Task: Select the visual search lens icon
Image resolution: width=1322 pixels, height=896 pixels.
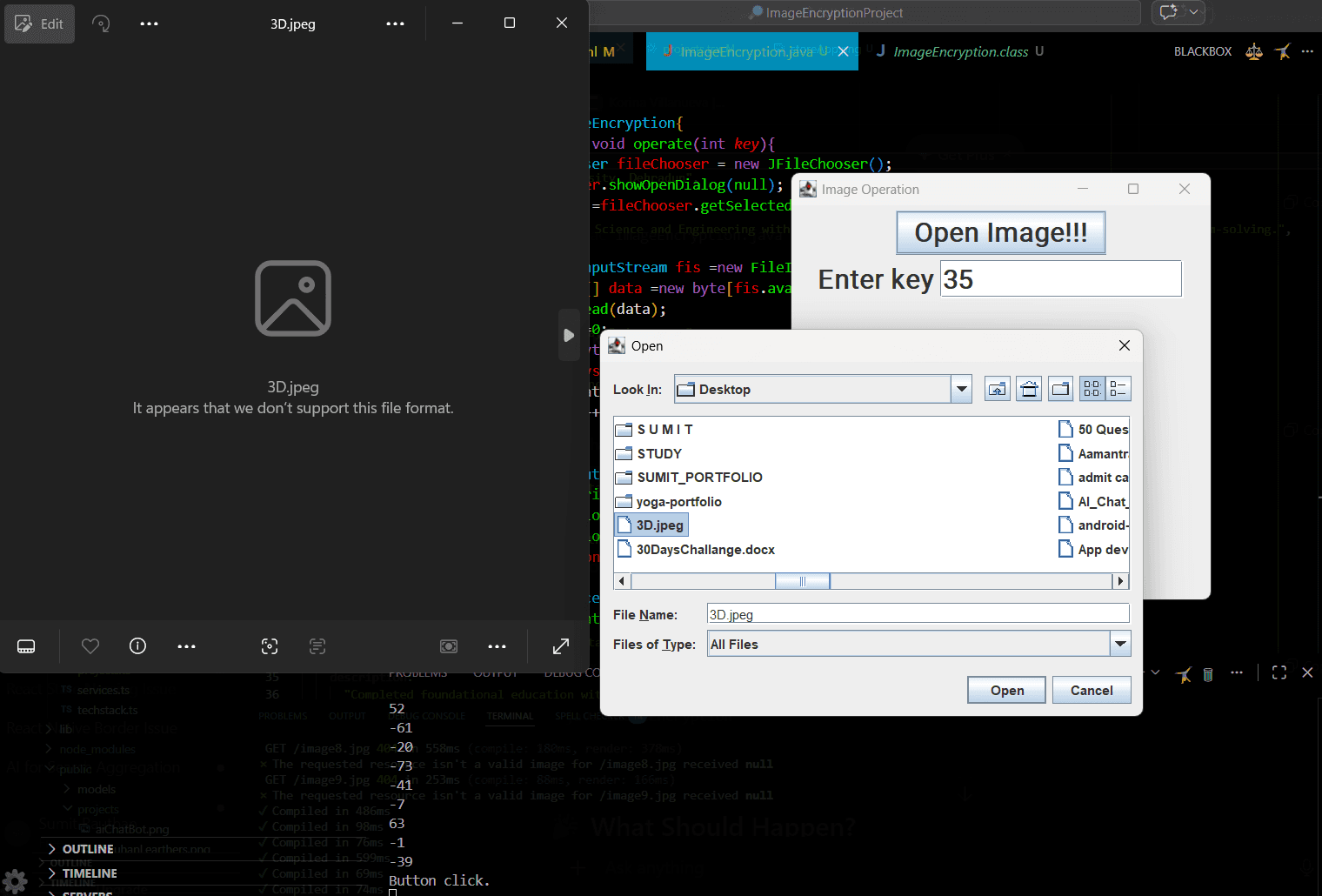Action: coord(270,646)
